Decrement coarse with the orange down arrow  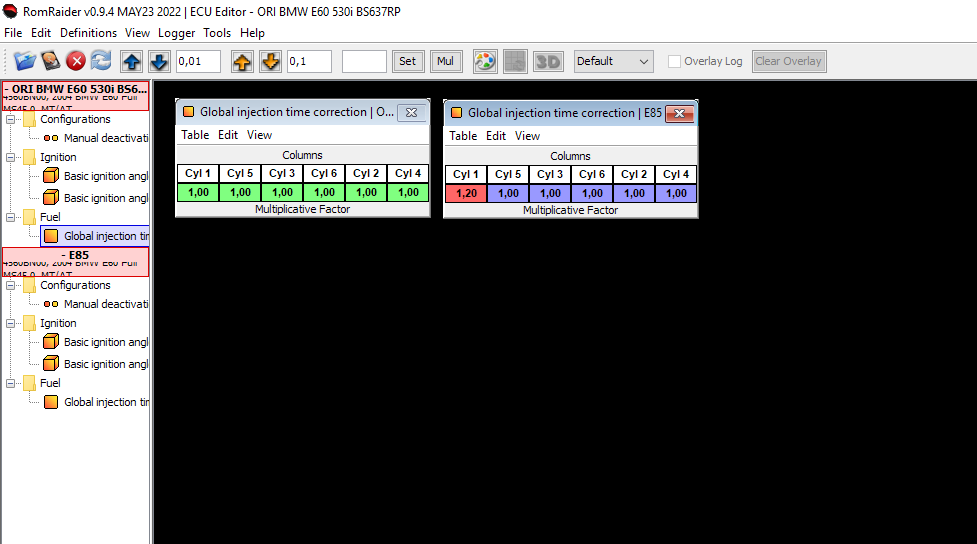pos(270,61)
